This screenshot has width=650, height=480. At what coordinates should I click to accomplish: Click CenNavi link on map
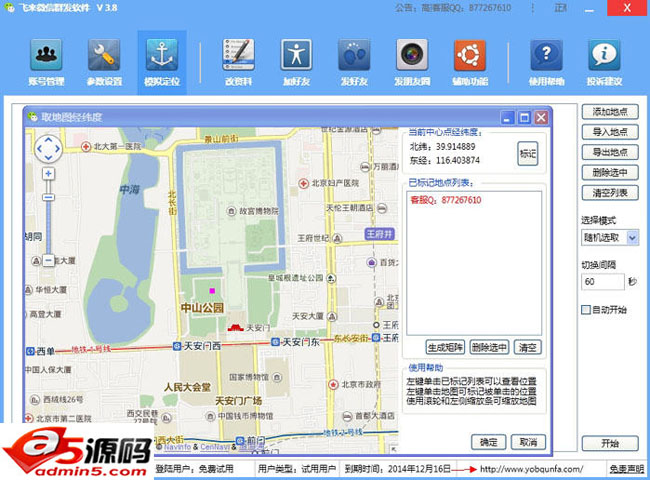215,447
